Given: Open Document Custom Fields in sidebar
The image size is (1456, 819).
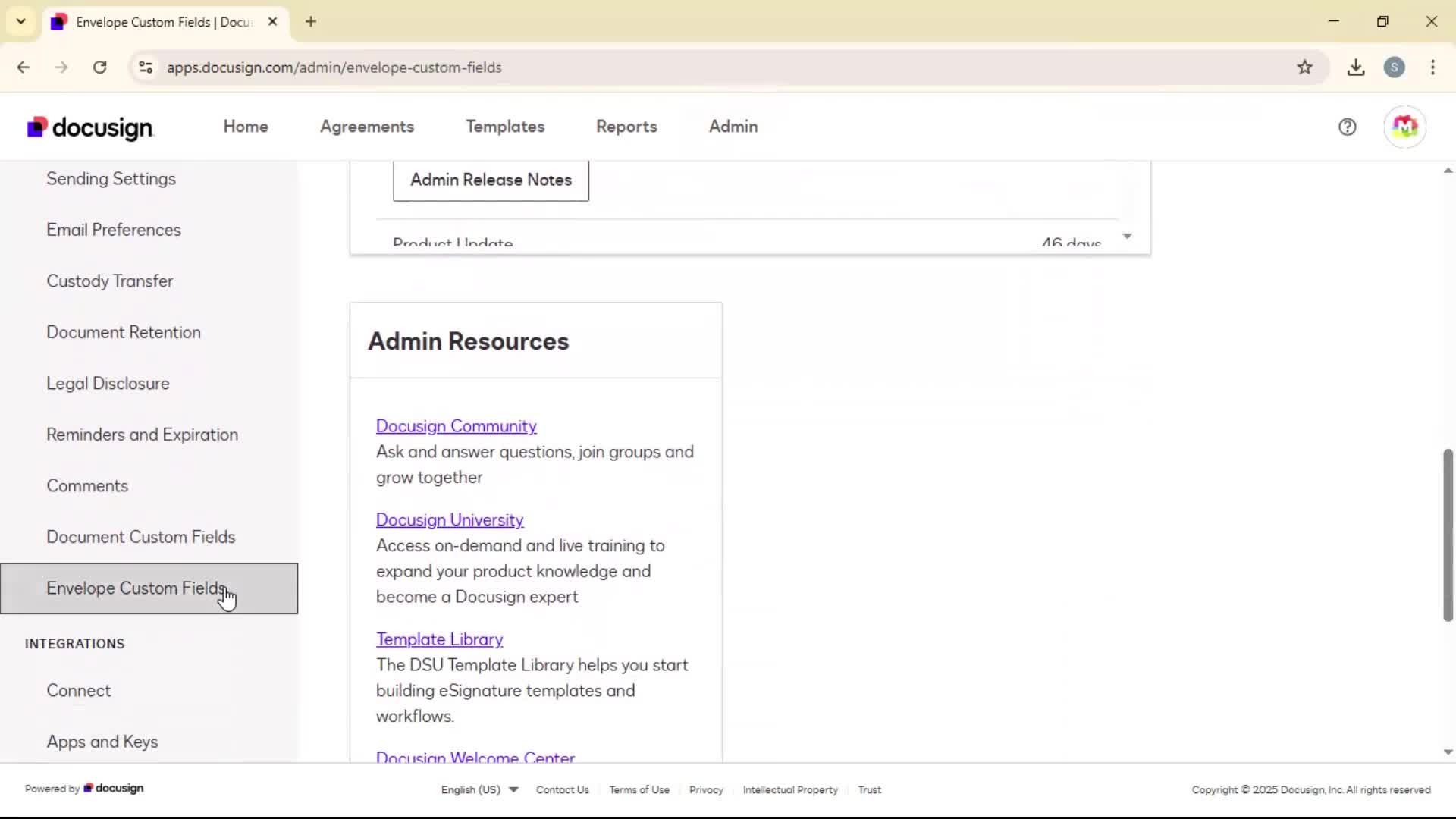Looking at the screenshot, I should [x=141, y=537].
